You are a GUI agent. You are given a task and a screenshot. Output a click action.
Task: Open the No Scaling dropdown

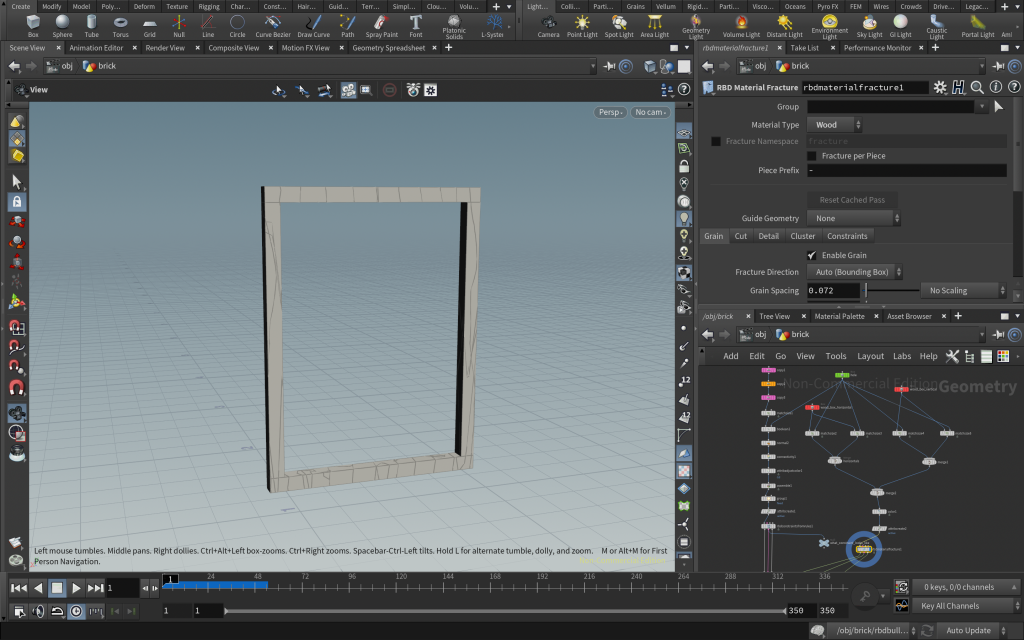click(963, 290)
